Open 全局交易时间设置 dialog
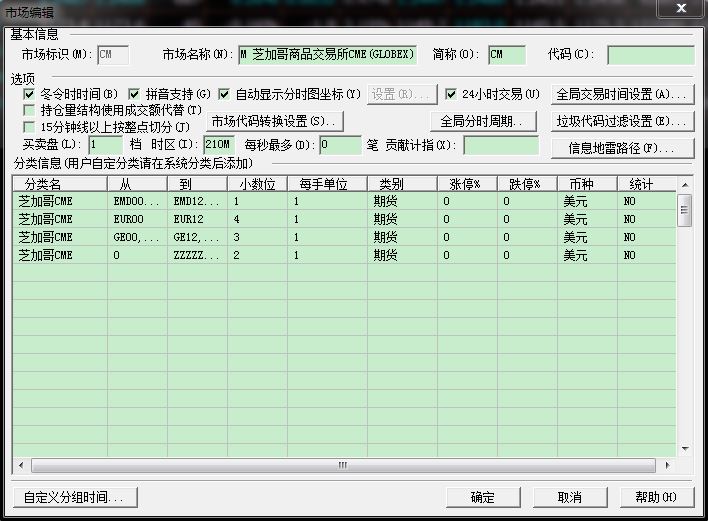Screen dimensions: 708x521 (623, 95)
